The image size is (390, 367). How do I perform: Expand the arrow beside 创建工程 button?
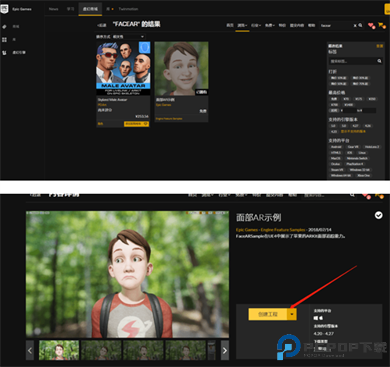(x=292, y=314)
